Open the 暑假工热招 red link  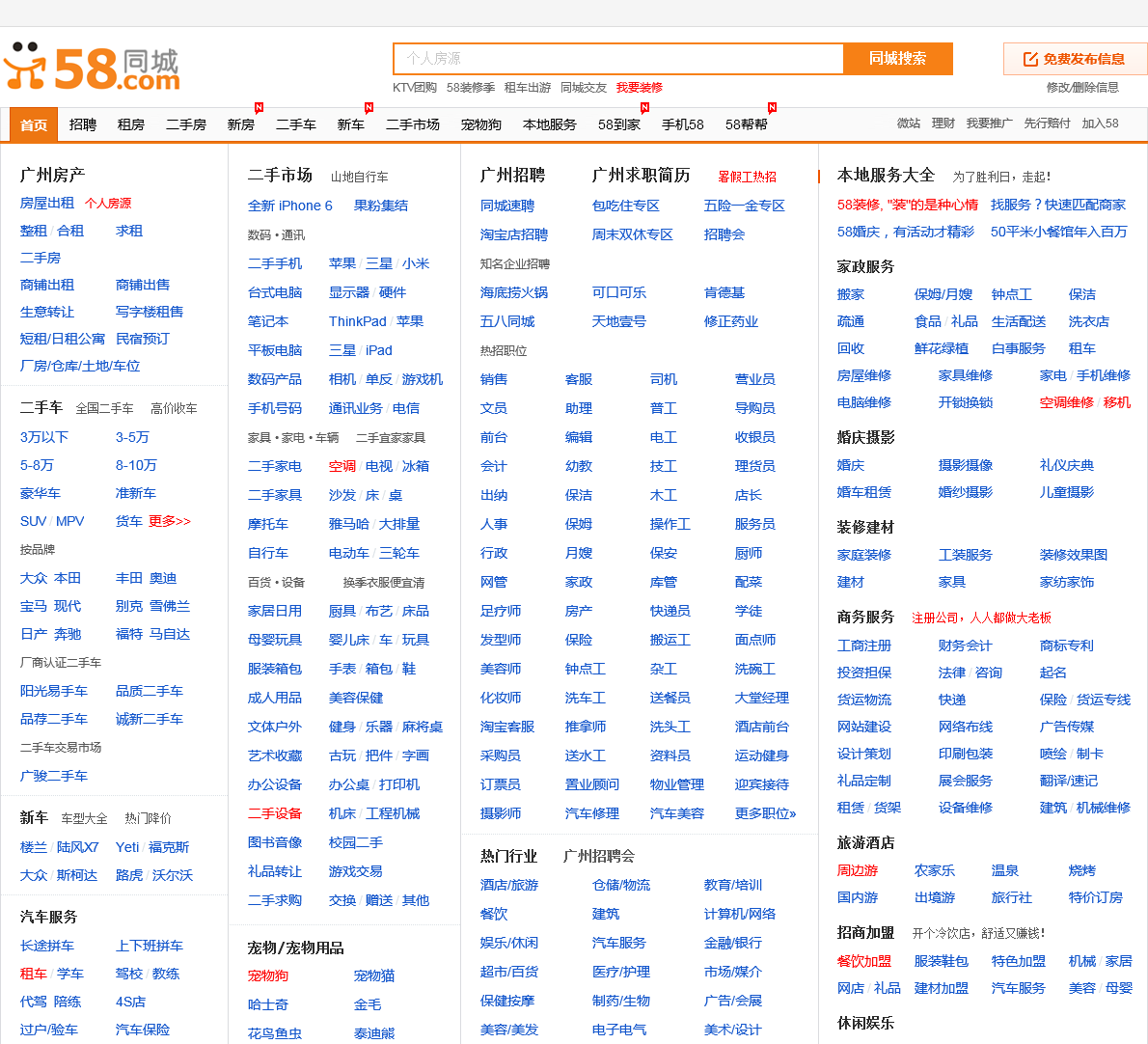click(x=747, y=177)
